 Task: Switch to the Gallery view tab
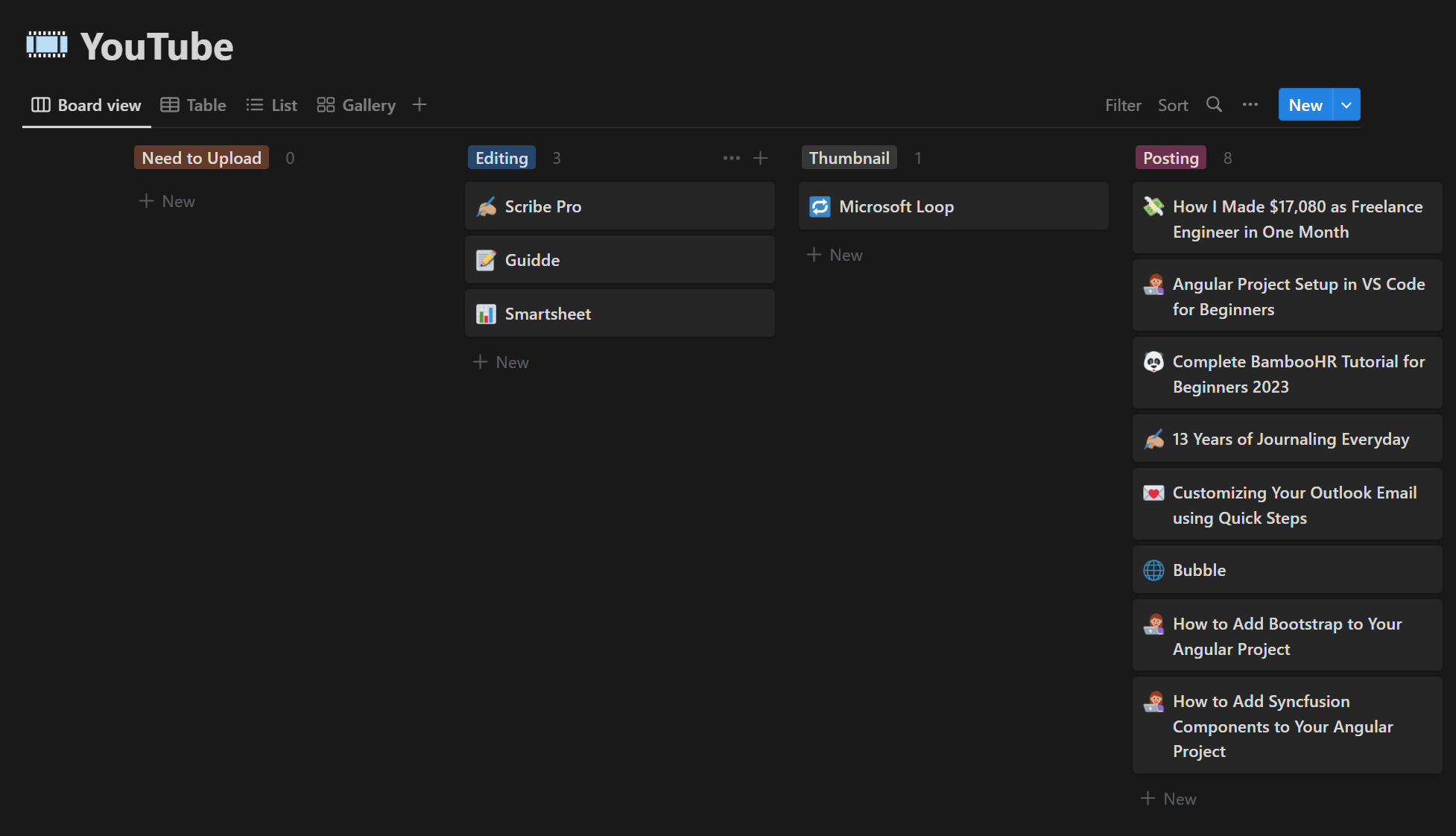[356, 105]
